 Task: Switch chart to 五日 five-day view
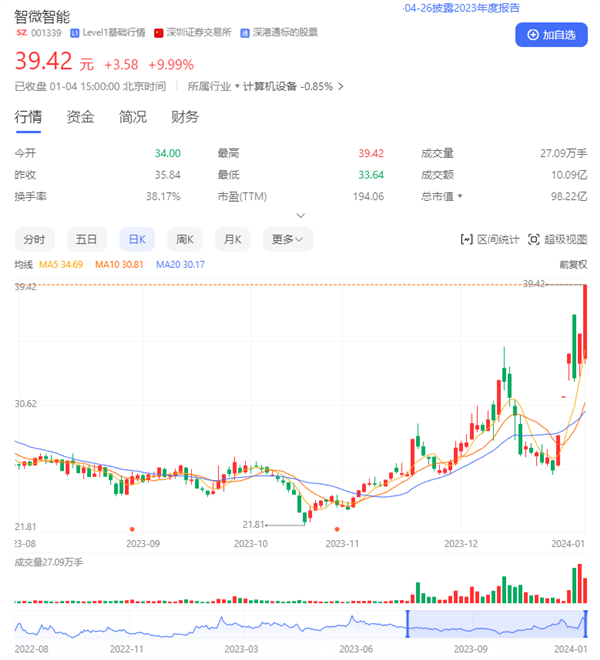tap(87, 239)
